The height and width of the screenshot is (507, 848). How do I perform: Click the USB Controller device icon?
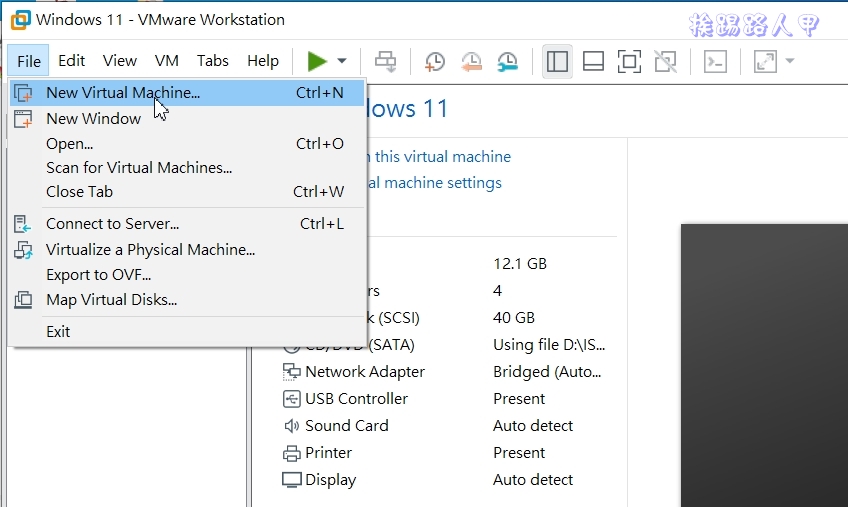tap(292, 399)
